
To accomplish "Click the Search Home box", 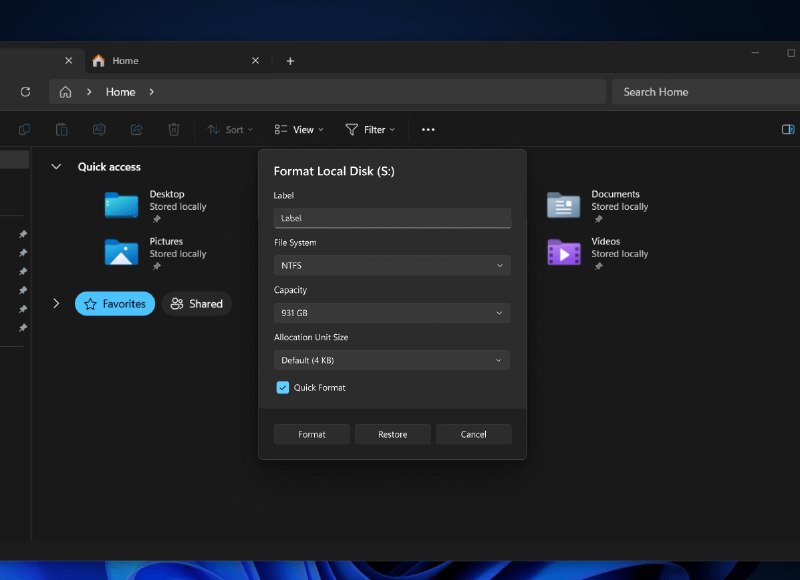I will point(706,92).
